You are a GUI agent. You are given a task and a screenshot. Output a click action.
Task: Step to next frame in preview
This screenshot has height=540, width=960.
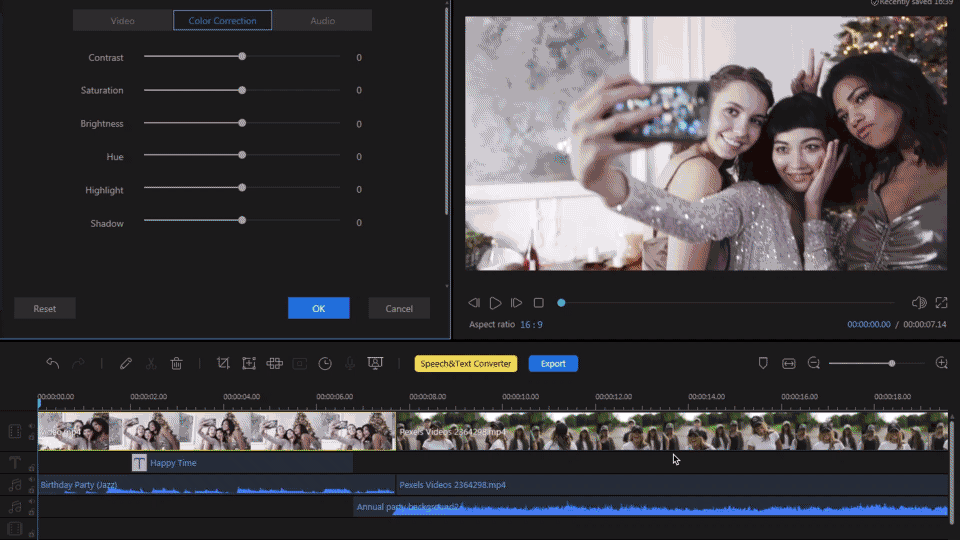(516, 302)
